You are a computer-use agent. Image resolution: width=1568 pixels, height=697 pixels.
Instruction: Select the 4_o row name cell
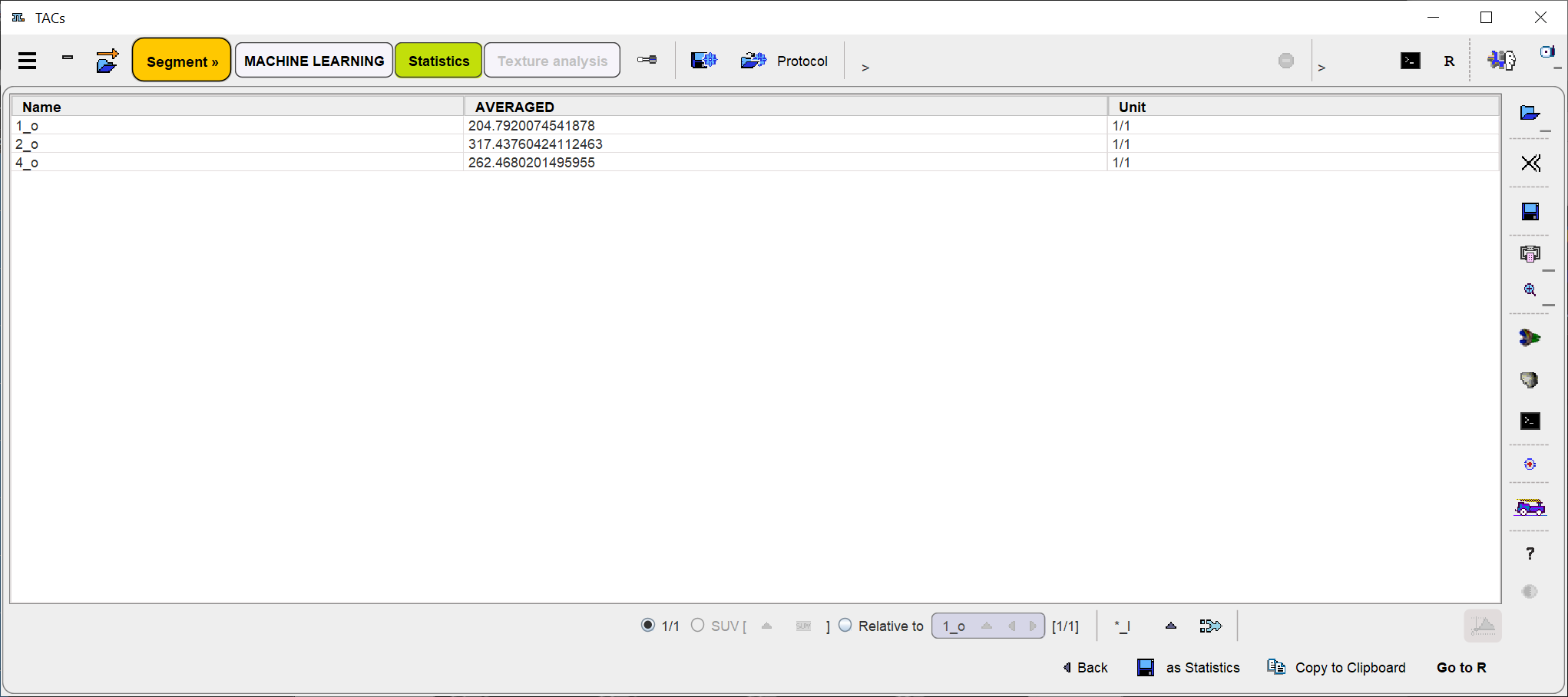(238, 162)
